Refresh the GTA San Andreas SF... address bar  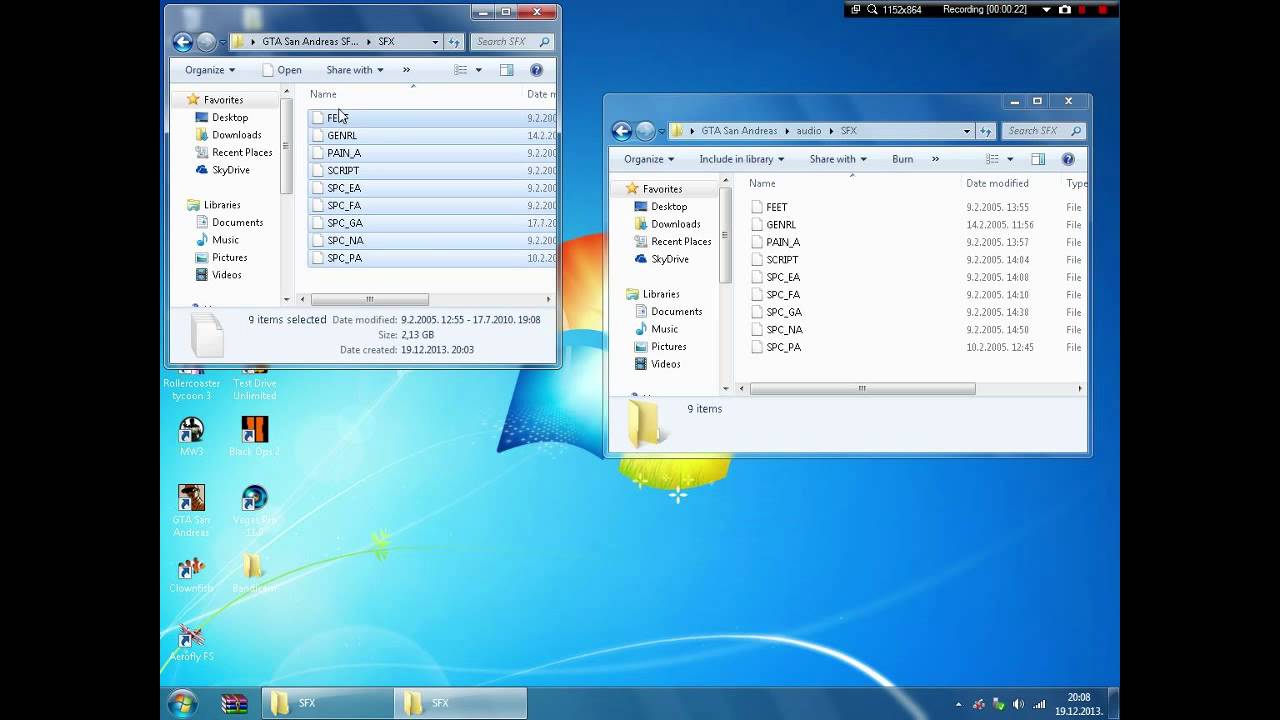pyautogui.click(x=454, y=42)
